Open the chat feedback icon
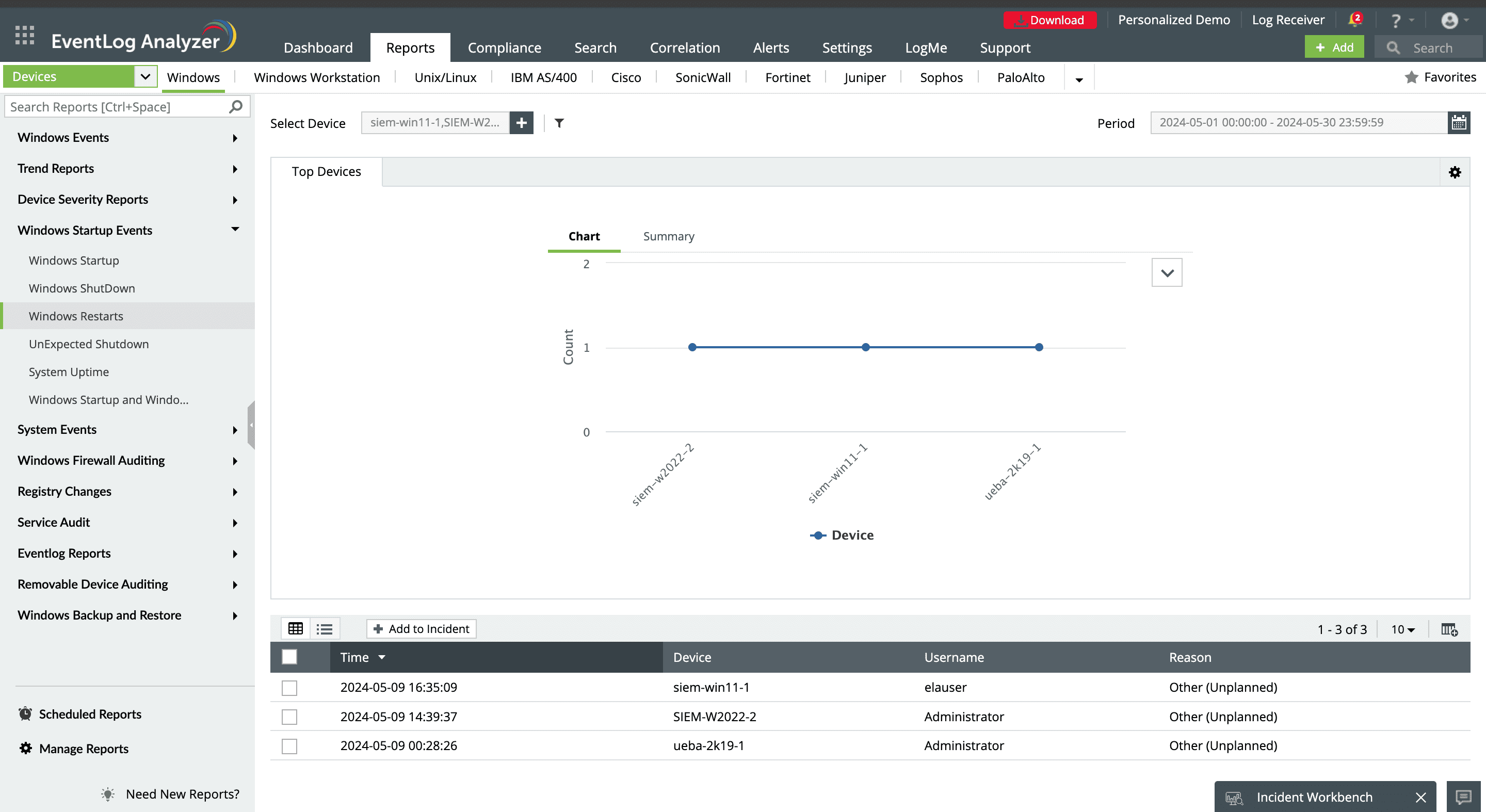Screen dimensions: 1486x812 click(x=1463, y=797)
